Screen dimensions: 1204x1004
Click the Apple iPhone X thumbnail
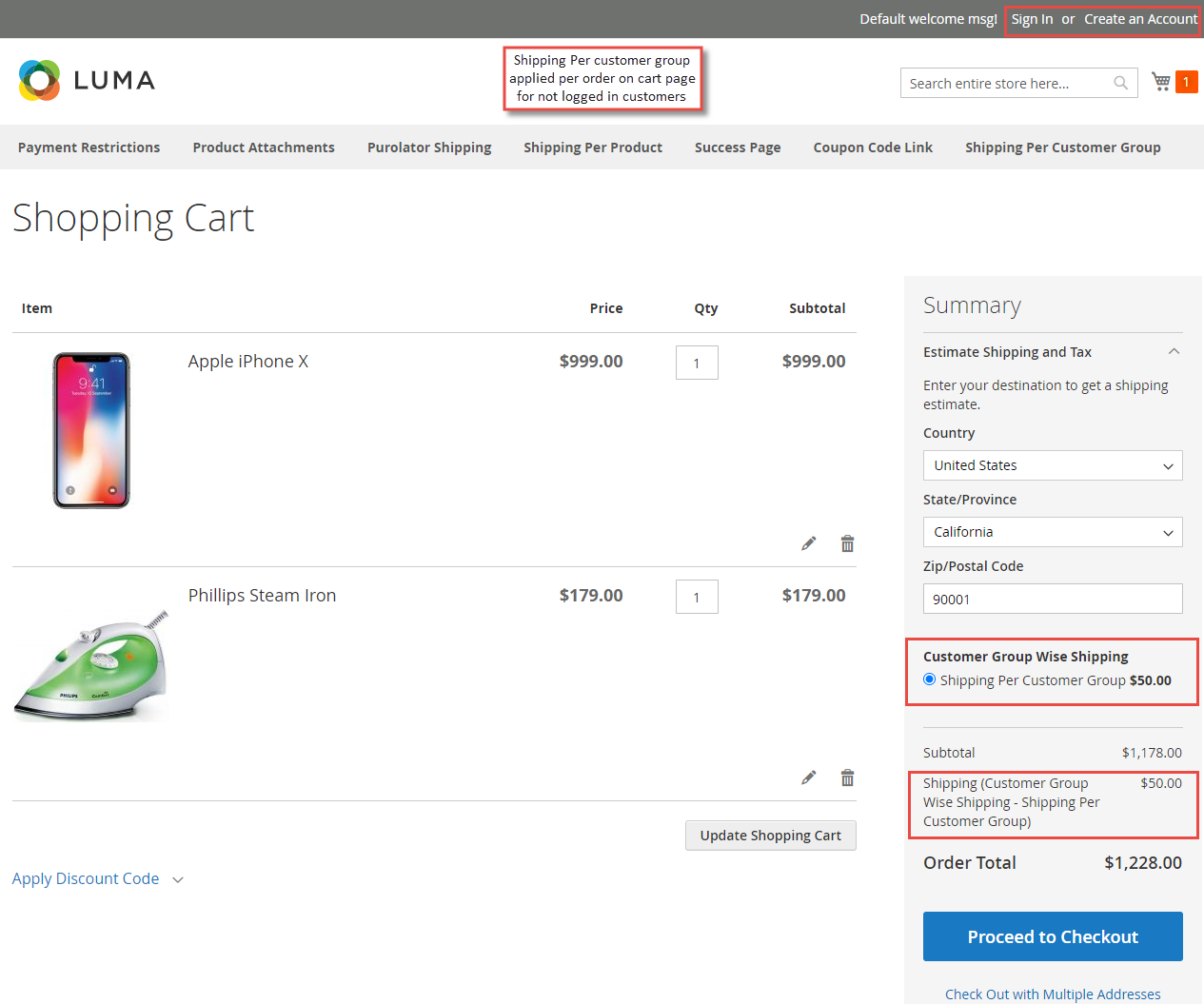[91, 430]
